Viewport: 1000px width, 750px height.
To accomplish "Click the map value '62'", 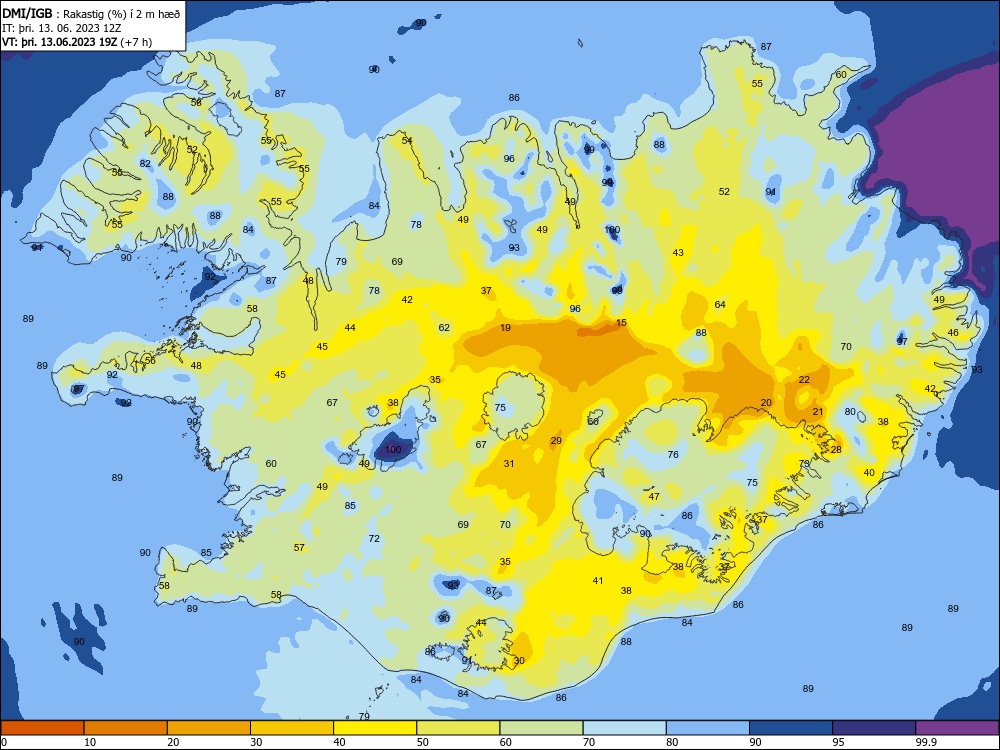I will coord(444,328).
